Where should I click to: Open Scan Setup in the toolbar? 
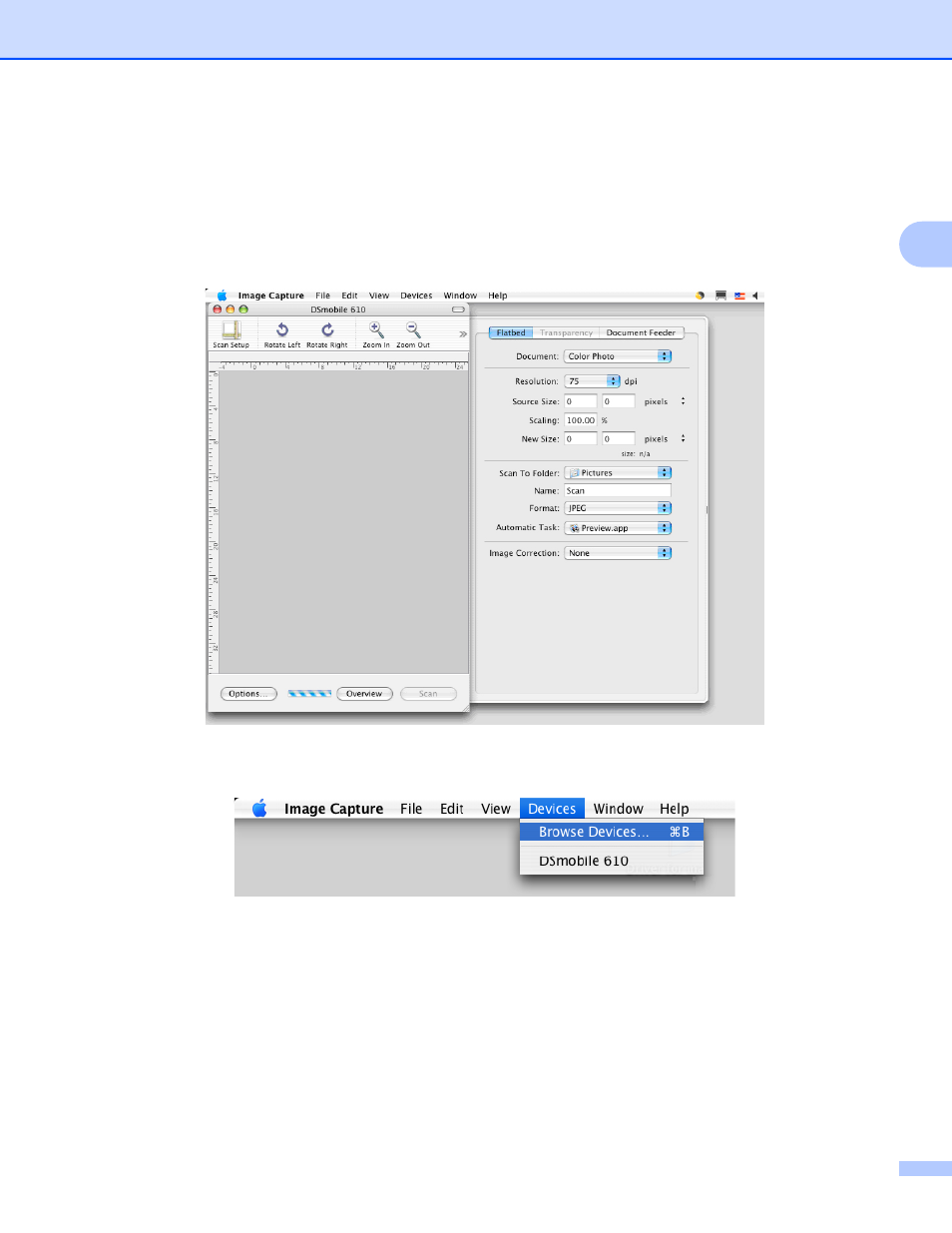[231, 333]
